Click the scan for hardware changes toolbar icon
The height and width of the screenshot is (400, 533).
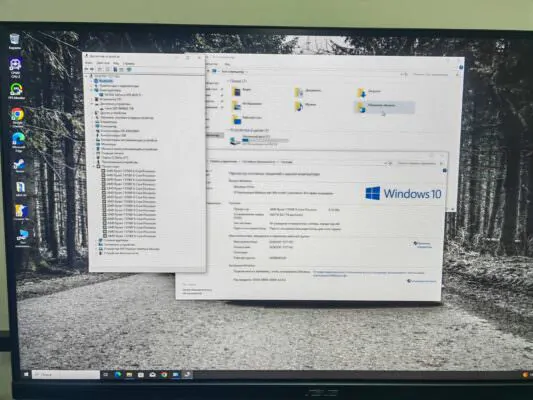pyautogui.click(x=129, y=69)
